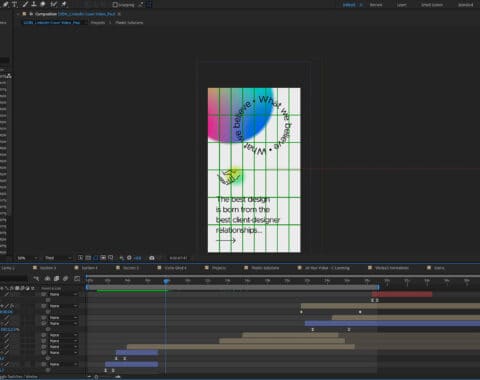Click the Projects breadcrumb in the viewer
The width and height of the screenshot is (480, 380).
pos(98,23)
